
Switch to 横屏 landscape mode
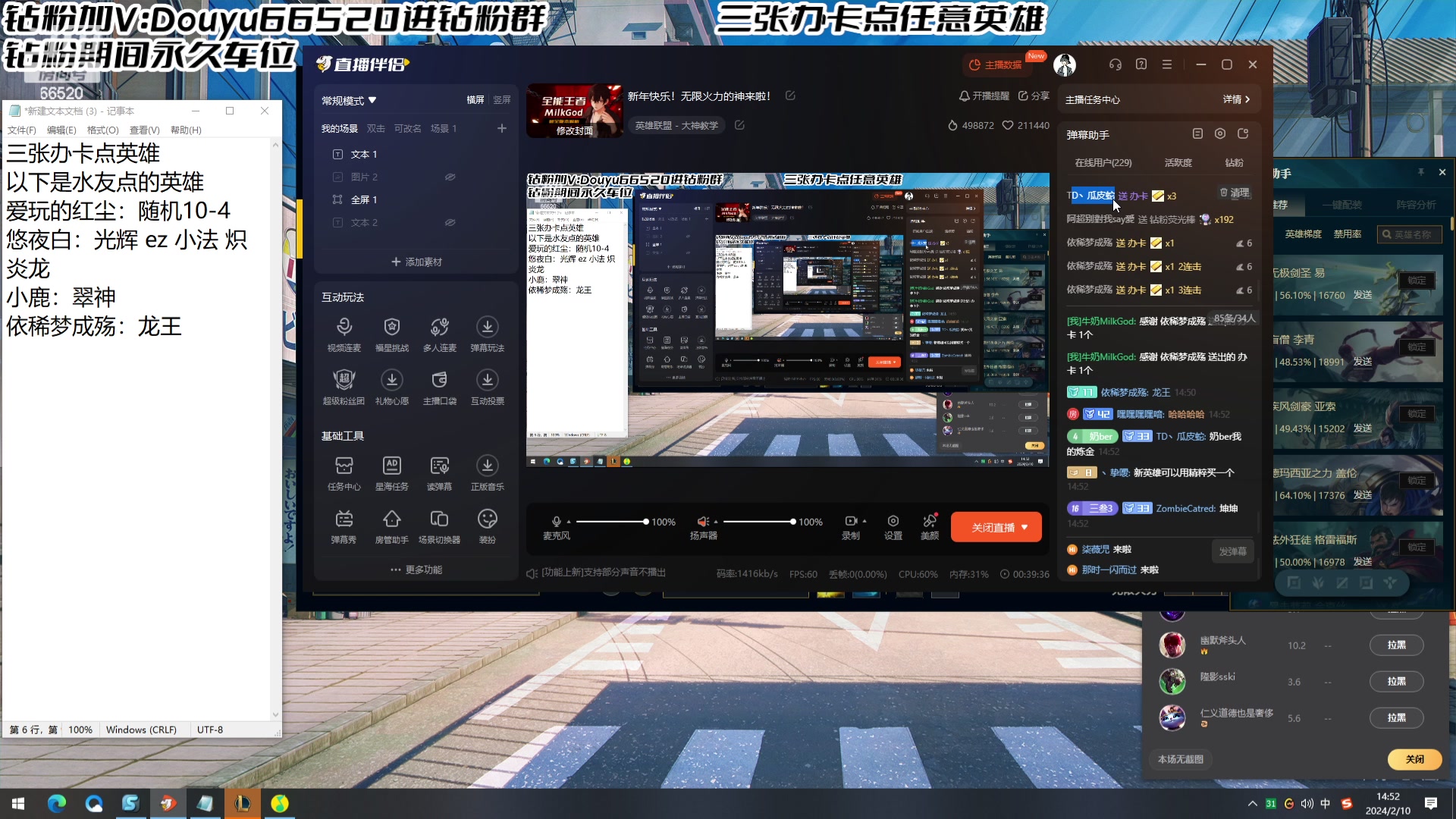[x=475, y=100]
